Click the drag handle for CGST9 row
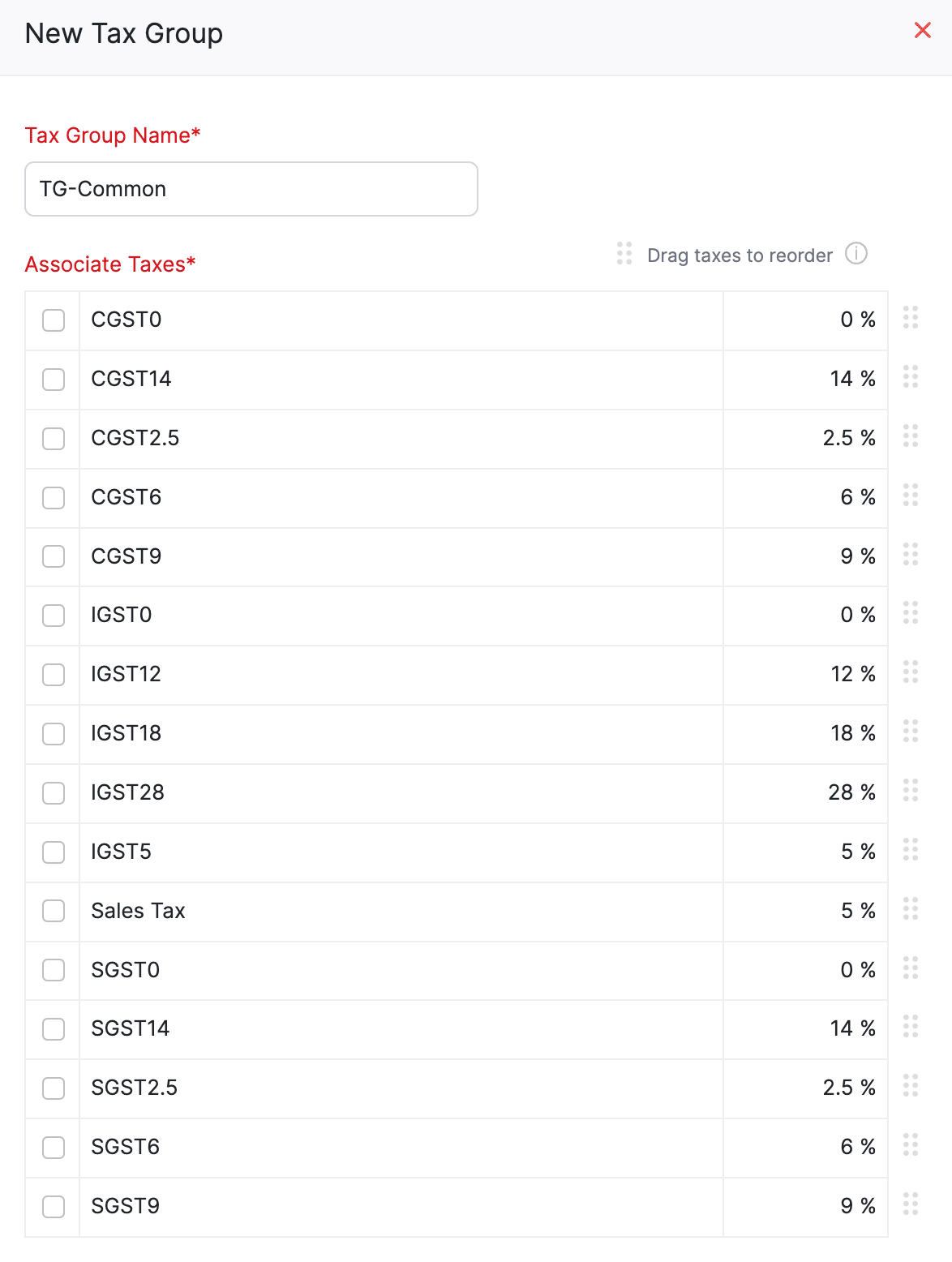The width and height of the screenshot is (952, 1262). point(911,554)
